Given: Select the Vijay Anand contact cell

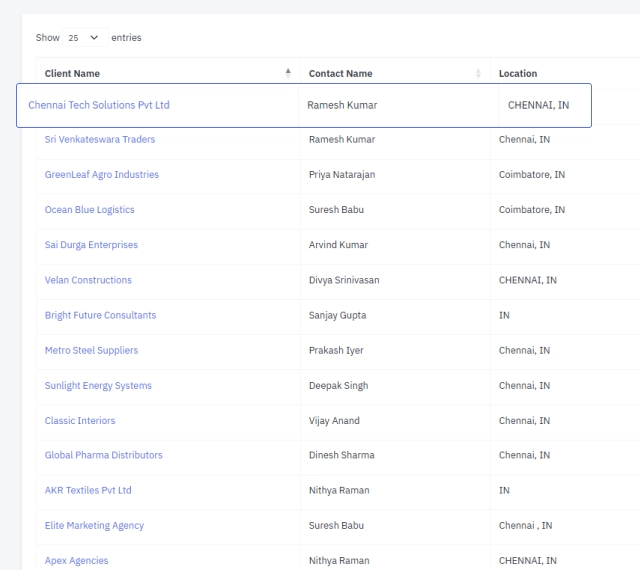Looking at the screenshot, I should click(334, 421).
